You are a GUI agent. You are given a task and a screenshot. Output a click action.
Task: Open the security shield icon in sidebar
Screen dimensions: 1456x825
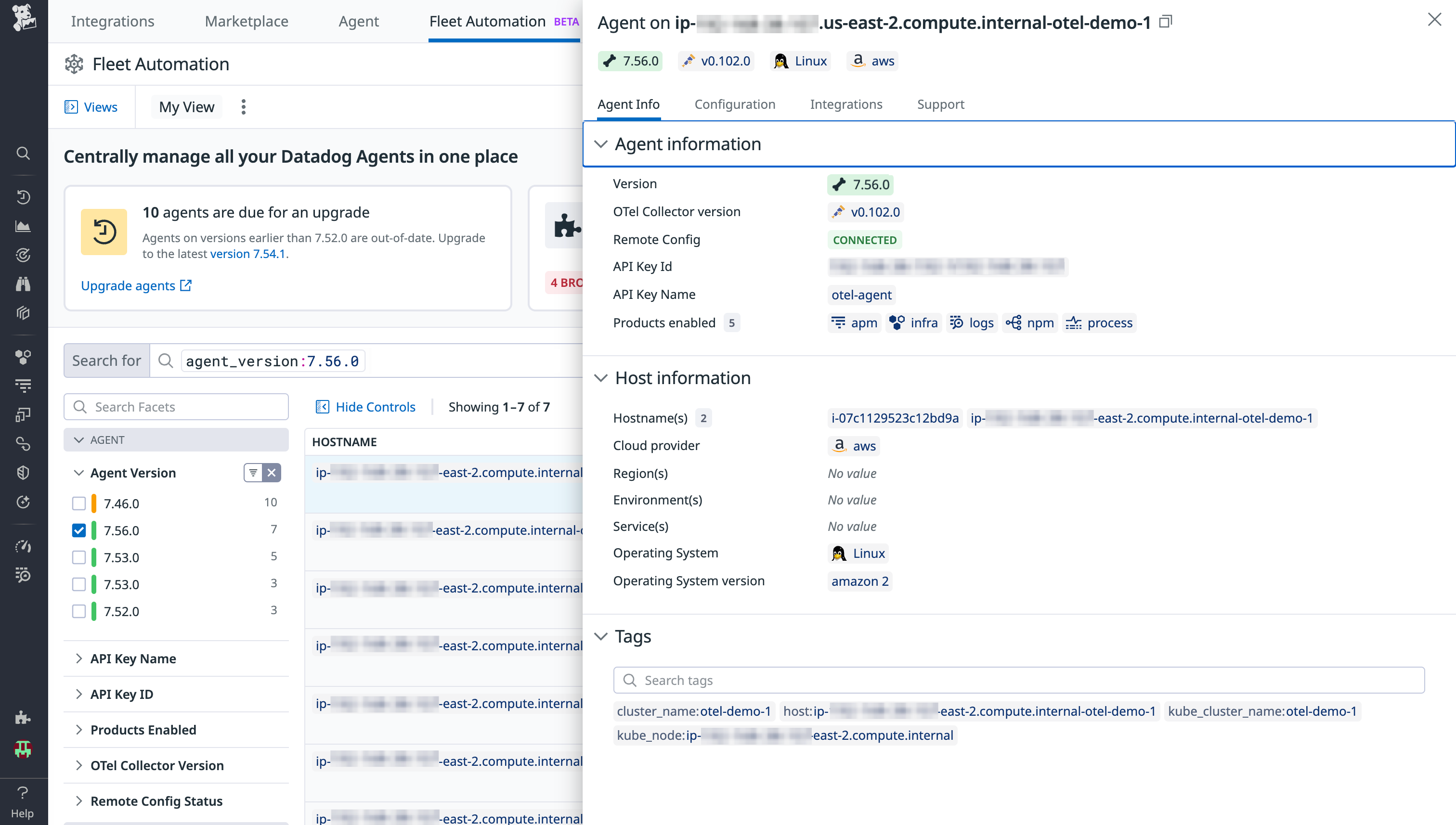pos(23,473)
